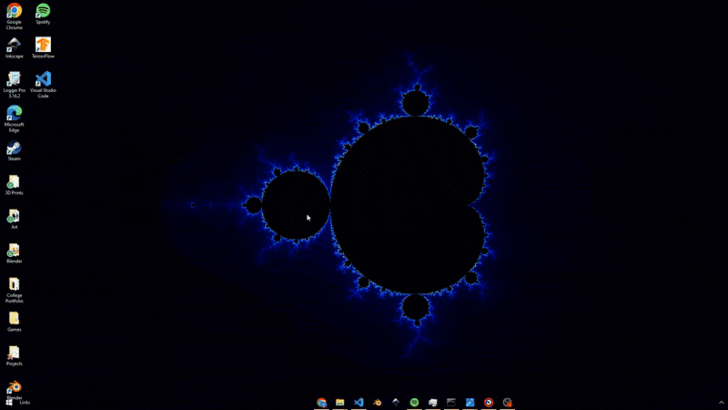This screenshot has height=410, width=728.
Task: Select the College Portfolio folder
Action: click(14, 290)
